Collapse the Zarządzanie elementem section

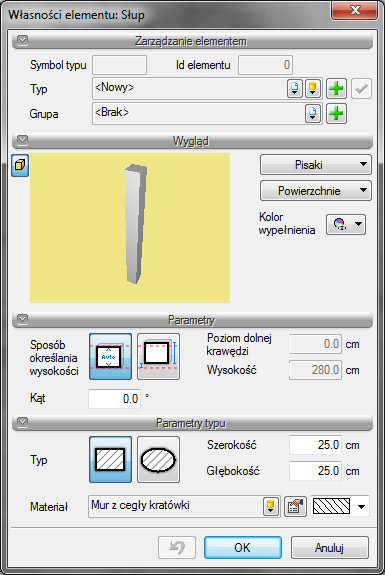(22, 40)
